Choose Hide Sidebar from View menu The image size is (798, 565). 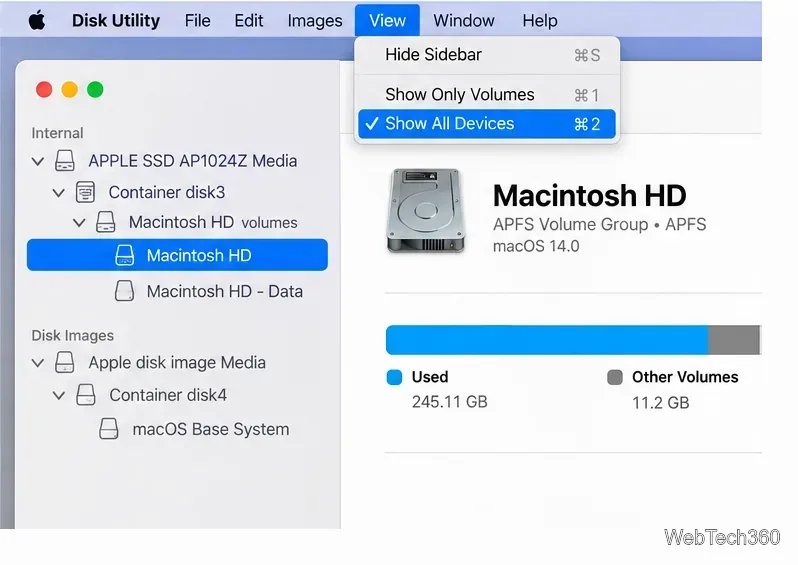click(x=487, y=55)
